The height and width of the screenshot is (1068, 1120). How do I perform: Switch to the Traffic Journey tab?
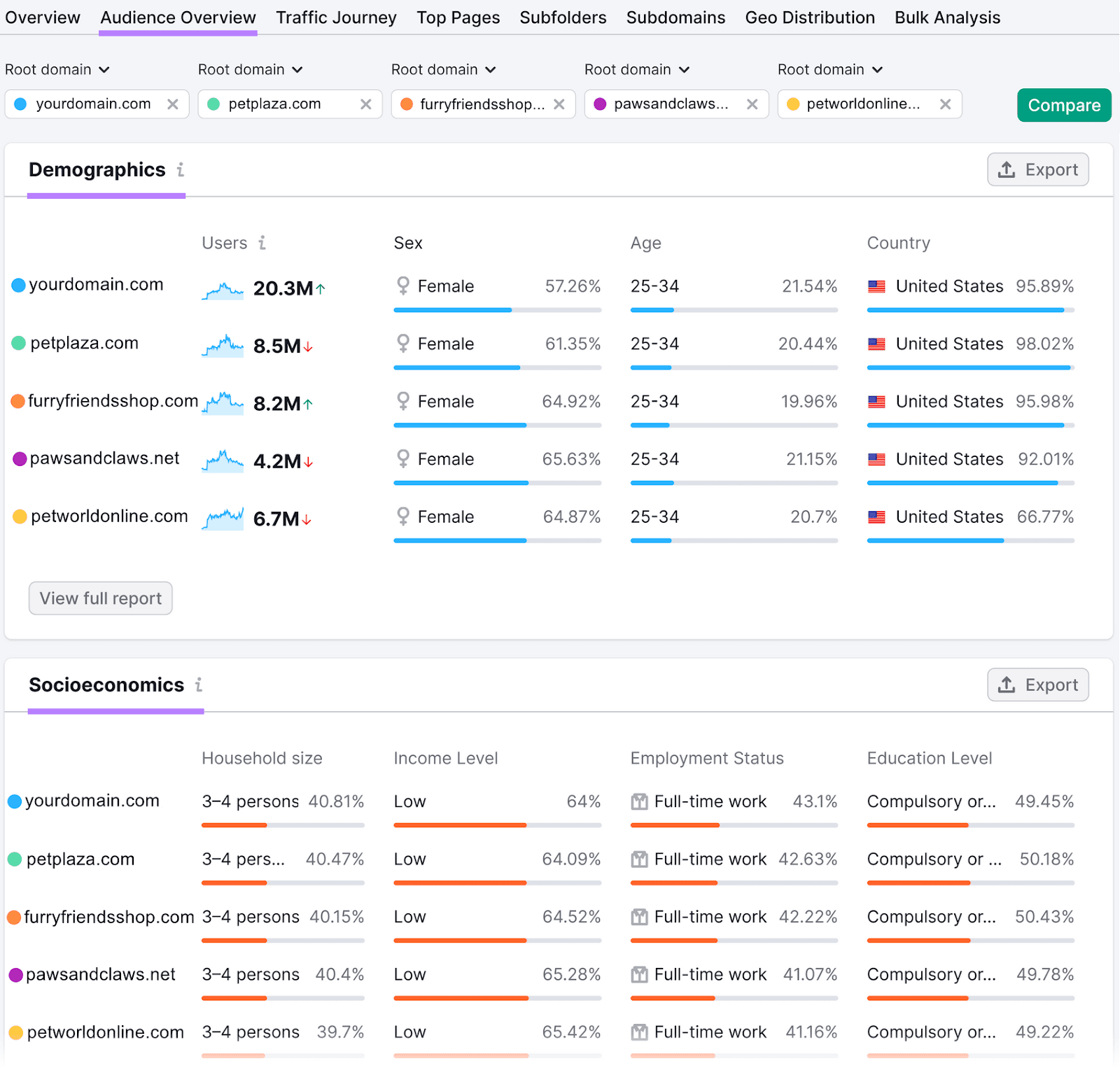pyautogui.click(x=336, y=17)
